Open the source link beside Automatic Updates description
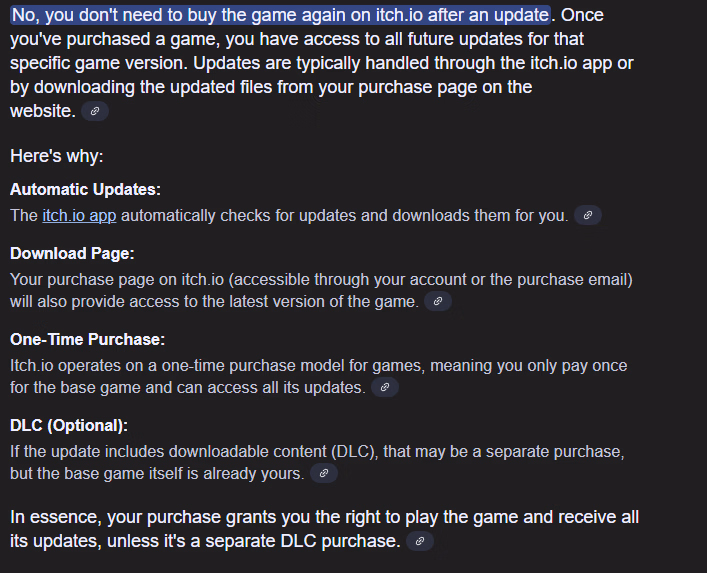This screenshot has width=707, height=573. tap(588, 215)
